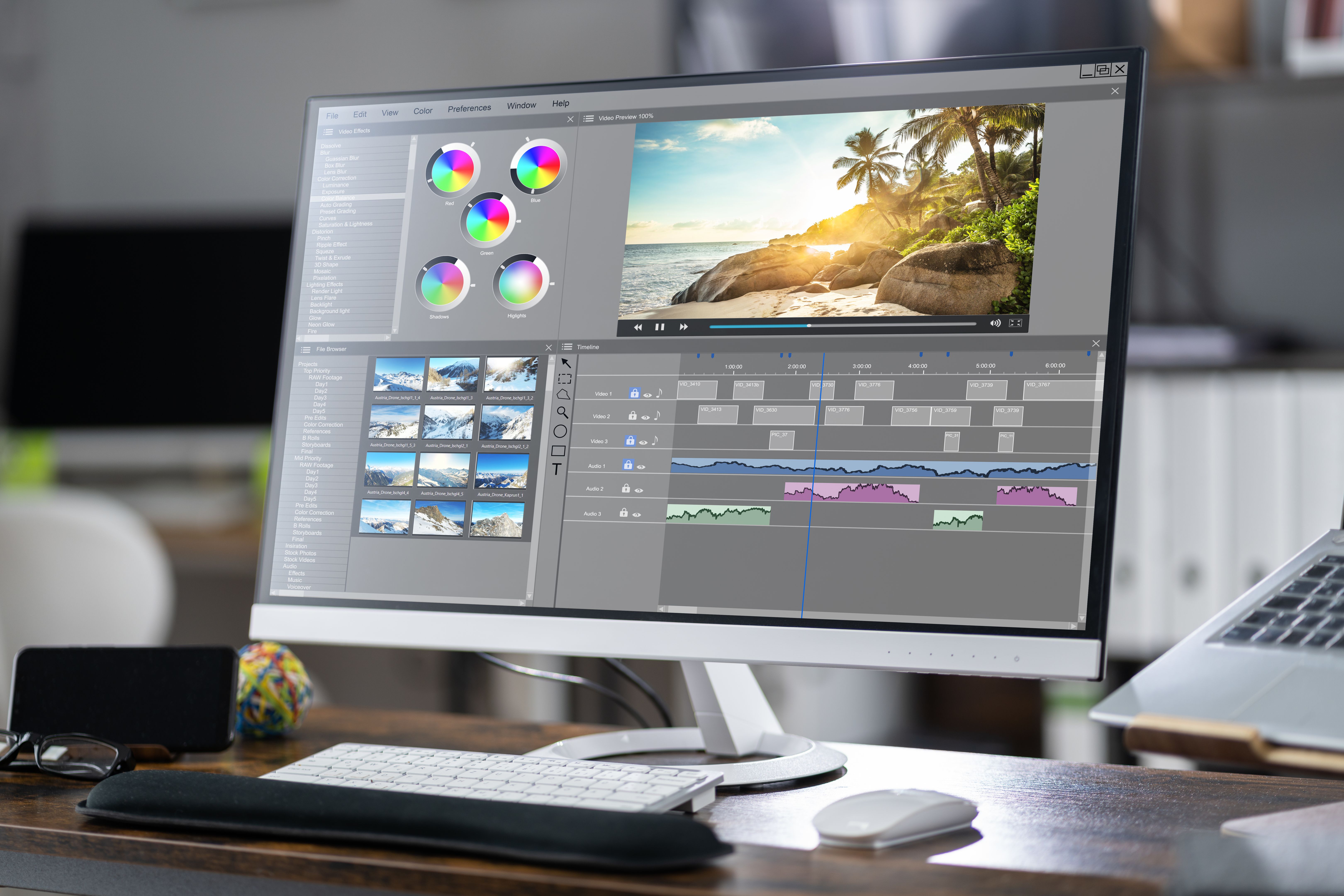Viewport: 1344px width, 896px height.
Task: Open the Preferences menu
Action: point(470,107)
